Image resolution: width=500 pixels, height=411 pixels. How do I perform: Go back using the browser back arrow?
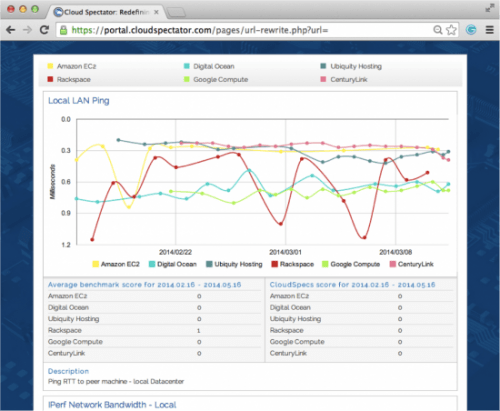point(11,30)
